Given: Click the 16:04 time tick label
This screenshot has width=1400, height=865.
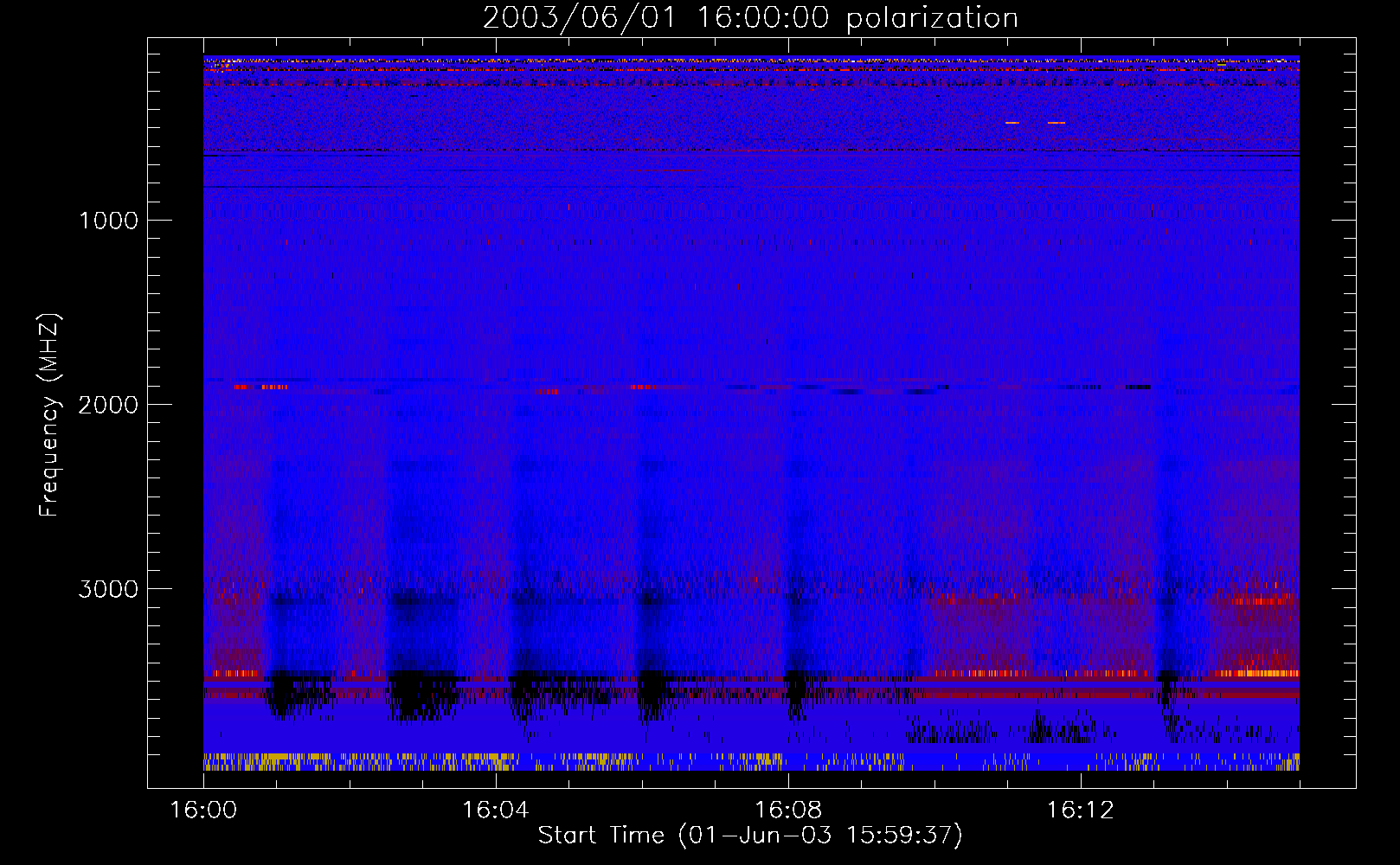Looking at the screenshot, I should [496, 811].
